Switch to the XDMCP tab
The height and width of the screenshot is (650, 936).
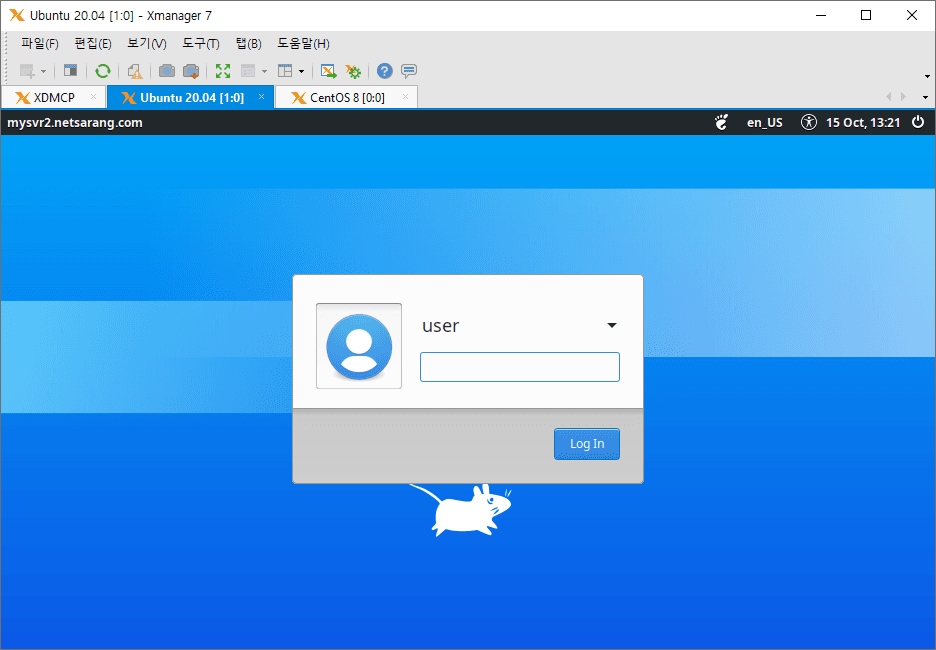[53, 97]
